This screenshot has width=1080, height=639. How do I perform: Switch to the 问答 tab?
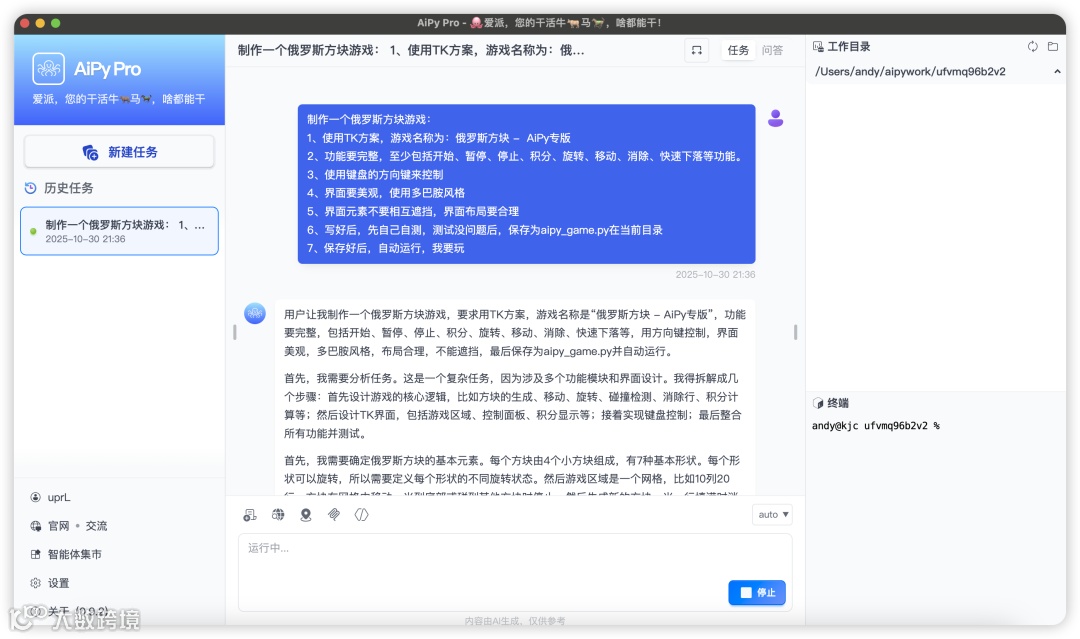click(x=772, y=50)
